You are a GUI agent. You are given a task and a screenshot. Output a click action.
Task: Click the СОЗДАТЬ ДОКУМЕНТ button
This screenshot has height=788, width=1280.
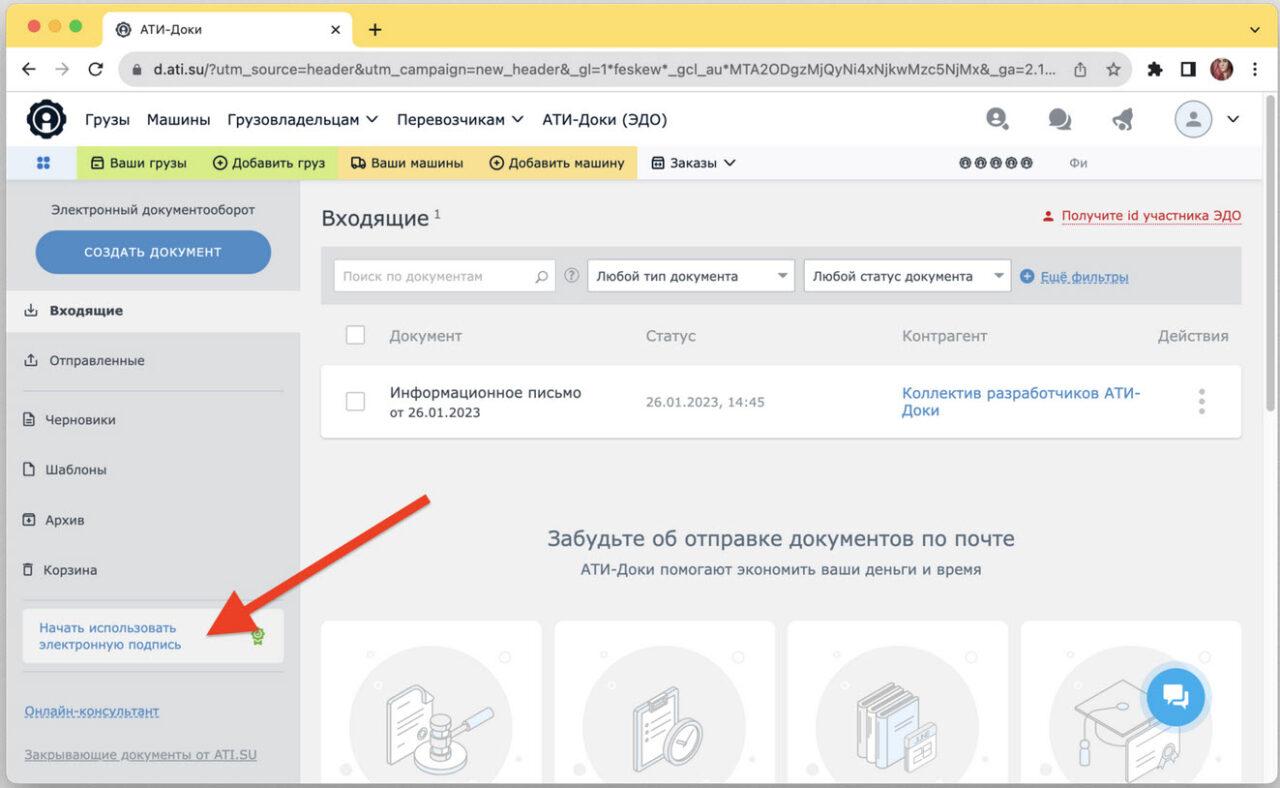pyautogui.click(x=153, y=252)
